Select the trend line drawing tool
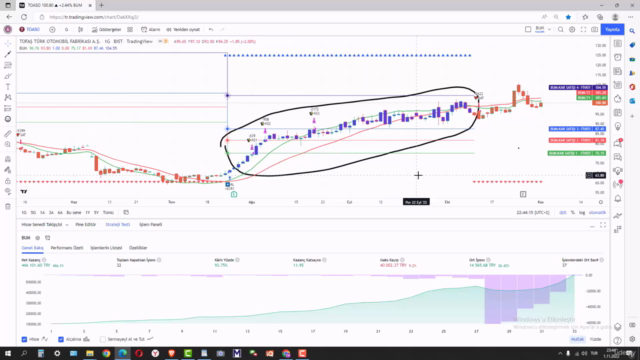640x360 pixels. [x=8, y=54]
